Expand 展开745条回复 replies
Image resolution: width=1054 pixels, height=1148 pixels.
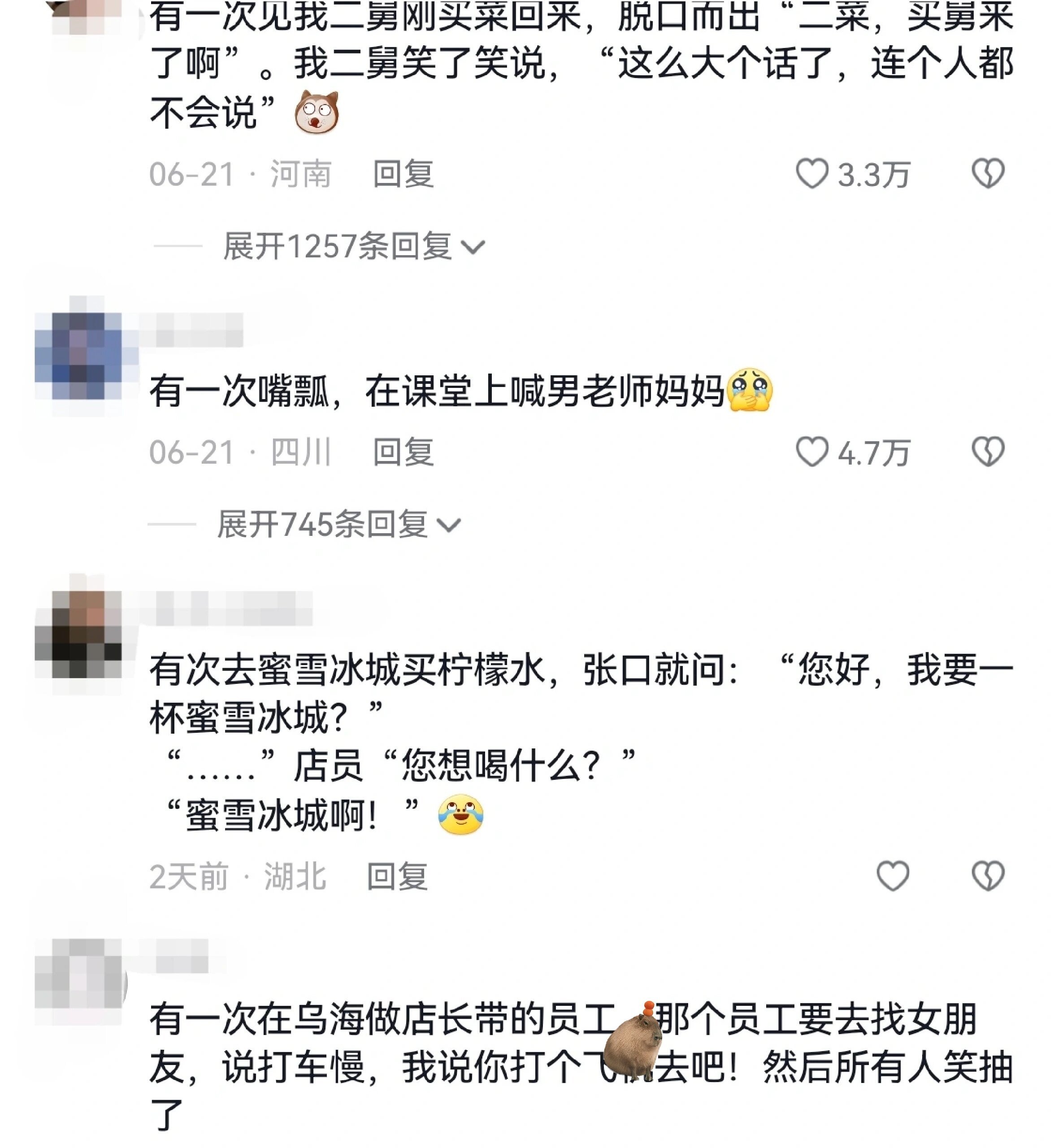pyautogui.click(x=339, y=524)
